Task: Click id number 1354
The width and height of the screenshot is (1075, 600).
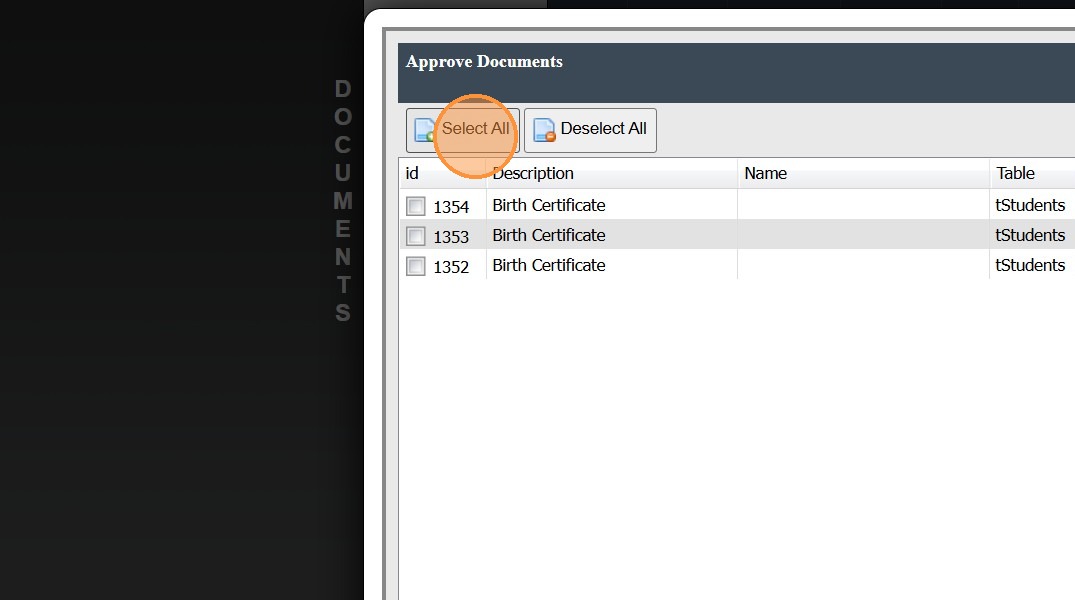Action: pyautogui.click(x=451, y=206)
